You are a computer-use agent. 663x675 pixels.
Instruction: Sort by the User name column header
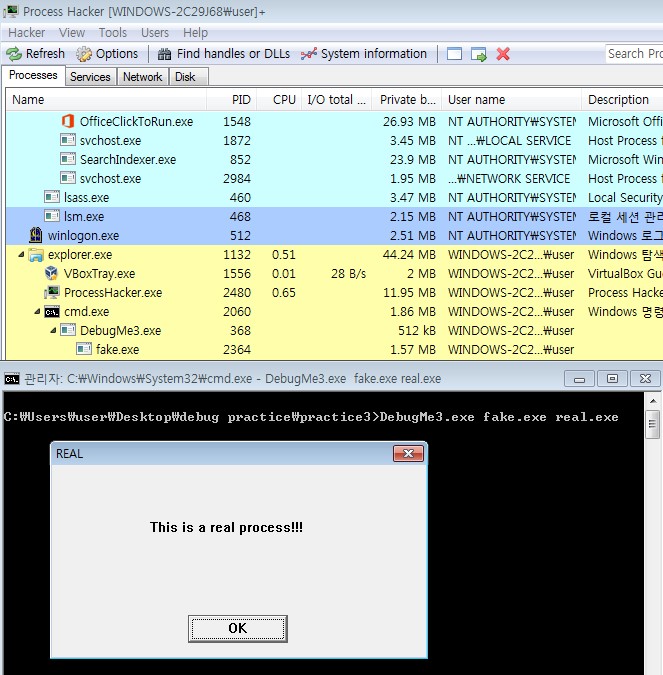click(x=511, y=100)
